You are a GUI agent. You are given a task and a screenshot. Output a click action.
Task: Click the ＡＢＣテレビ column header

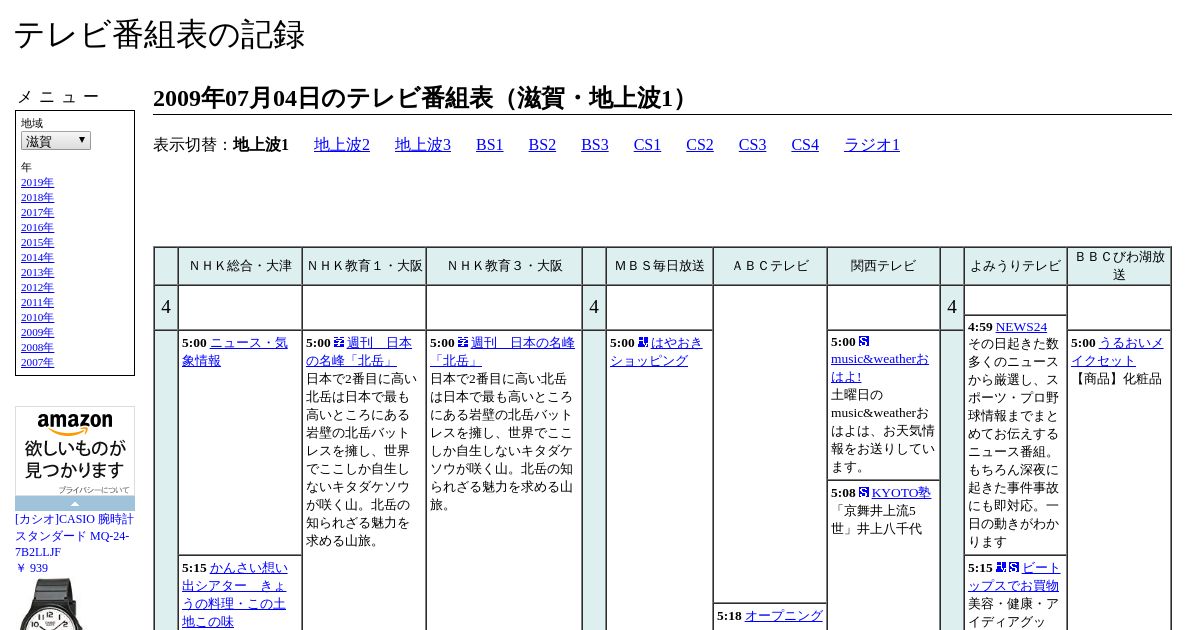click(770, 266)
